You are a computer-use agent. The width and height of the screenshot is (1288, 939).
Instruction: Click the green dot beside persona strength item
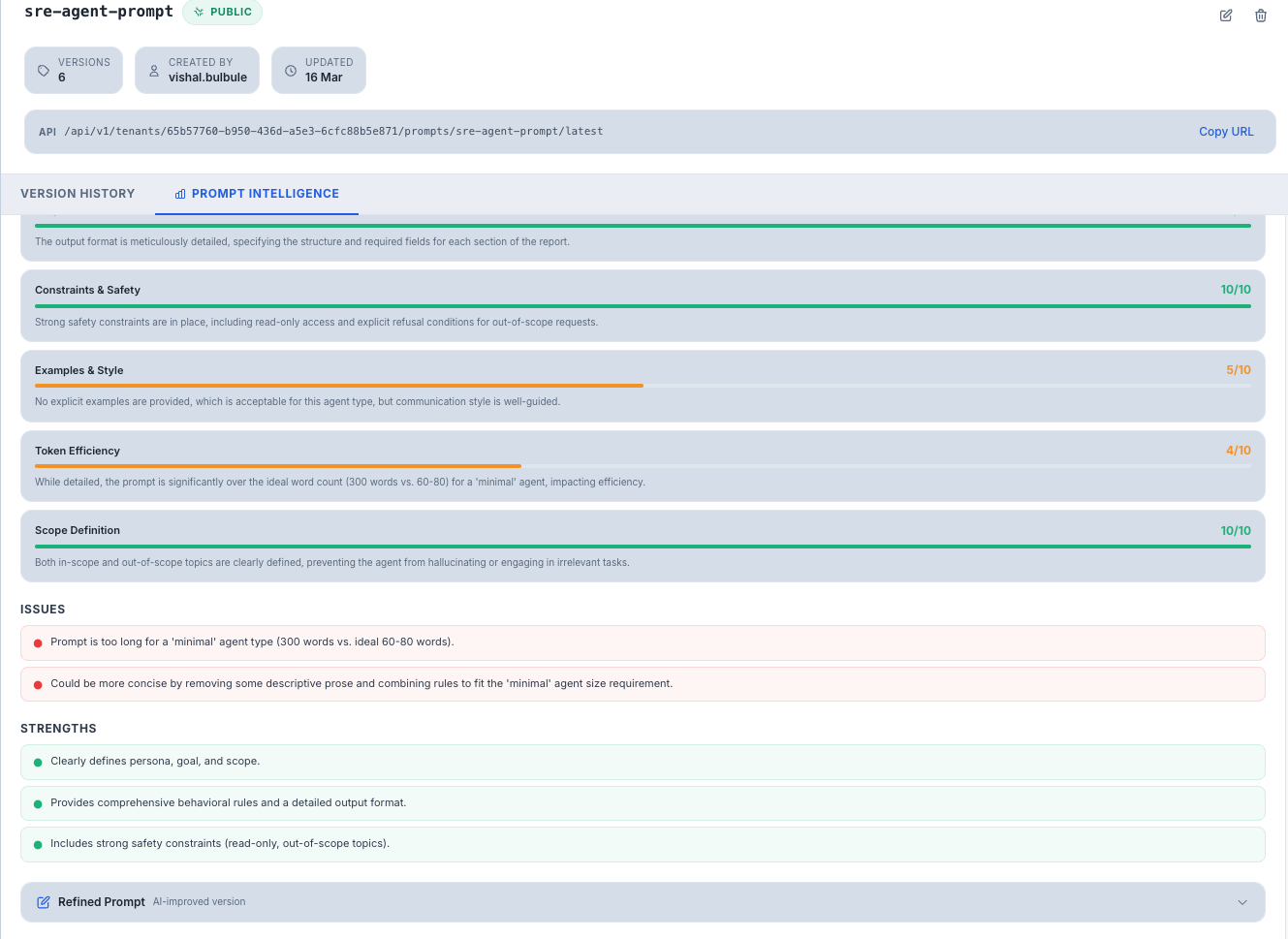[37, 762]
